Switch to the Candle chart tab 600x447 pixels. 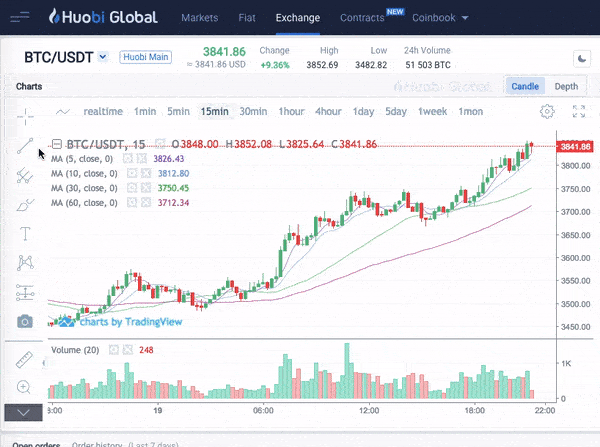pyautogui.click(x=525, y=86)
